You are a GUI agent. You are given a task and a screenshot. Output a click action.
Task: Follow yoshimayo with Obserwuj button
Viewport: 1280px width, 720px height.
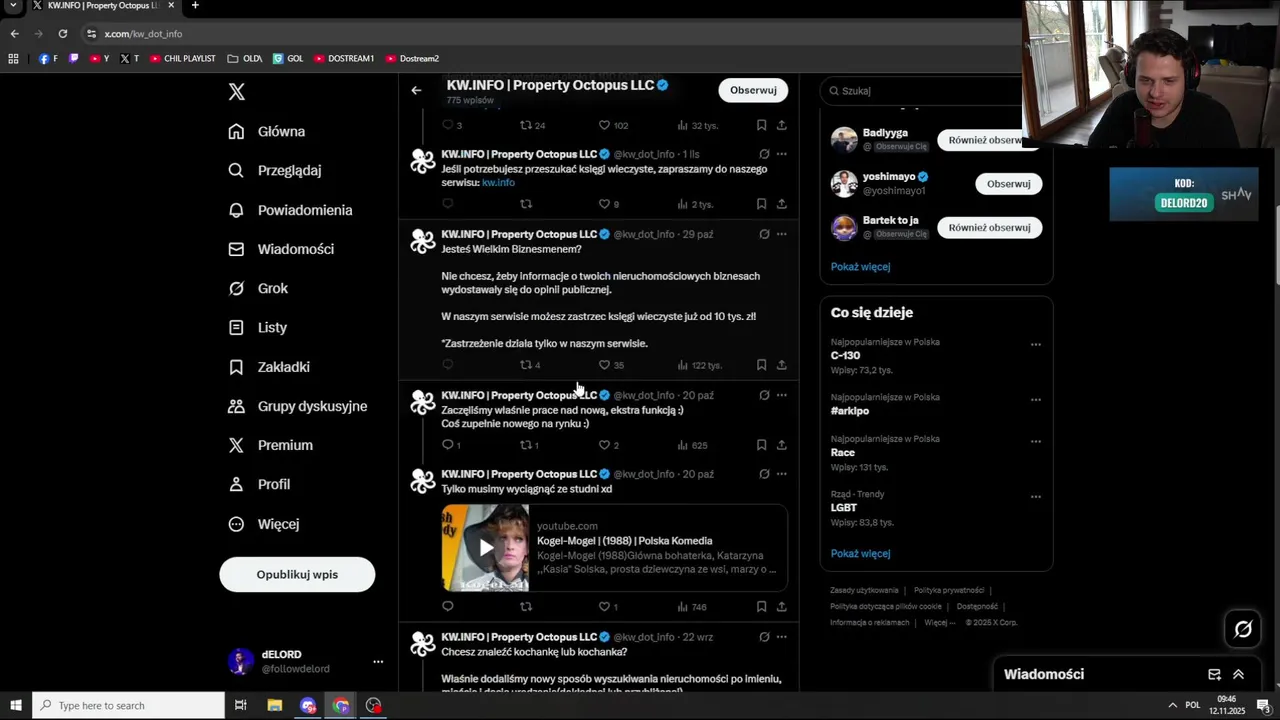(x=1008, y=184)
